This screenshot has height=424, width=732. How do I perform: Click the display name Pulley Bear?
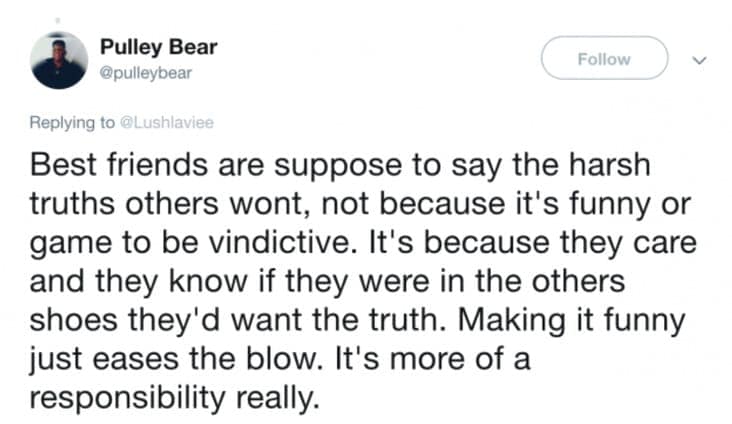point(159,47)
